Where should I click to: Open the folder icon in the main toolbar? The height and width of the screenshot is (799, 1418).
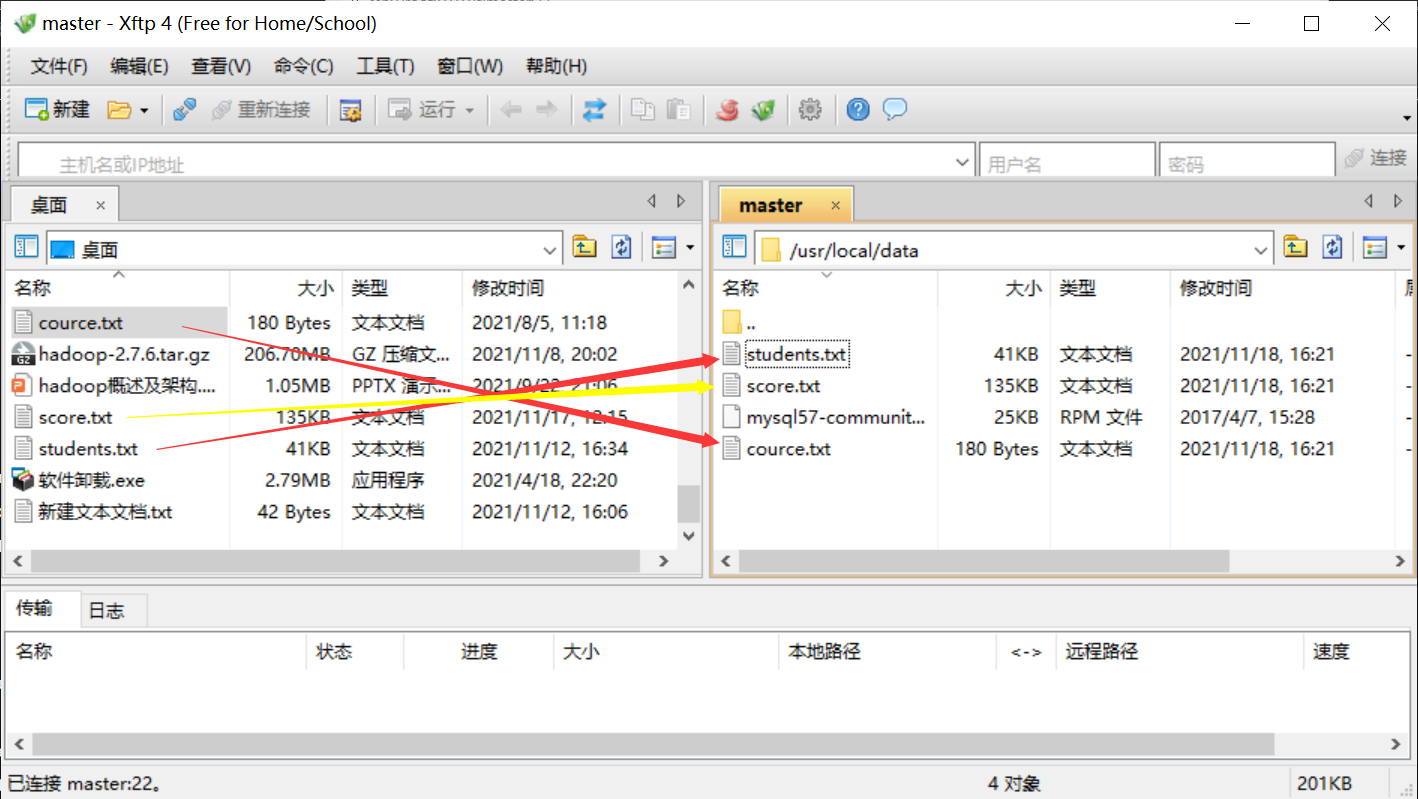[x=119, y=110]
